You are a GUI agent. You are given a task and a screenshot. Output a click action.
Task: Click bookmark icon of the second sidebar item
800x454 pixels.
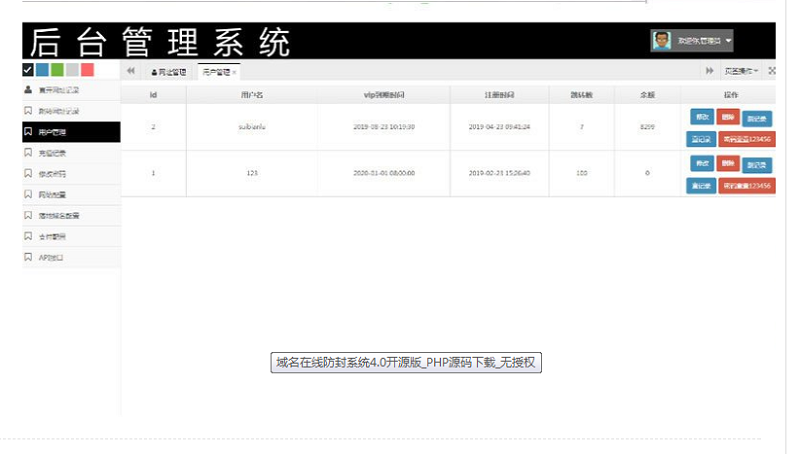point(28,111)
